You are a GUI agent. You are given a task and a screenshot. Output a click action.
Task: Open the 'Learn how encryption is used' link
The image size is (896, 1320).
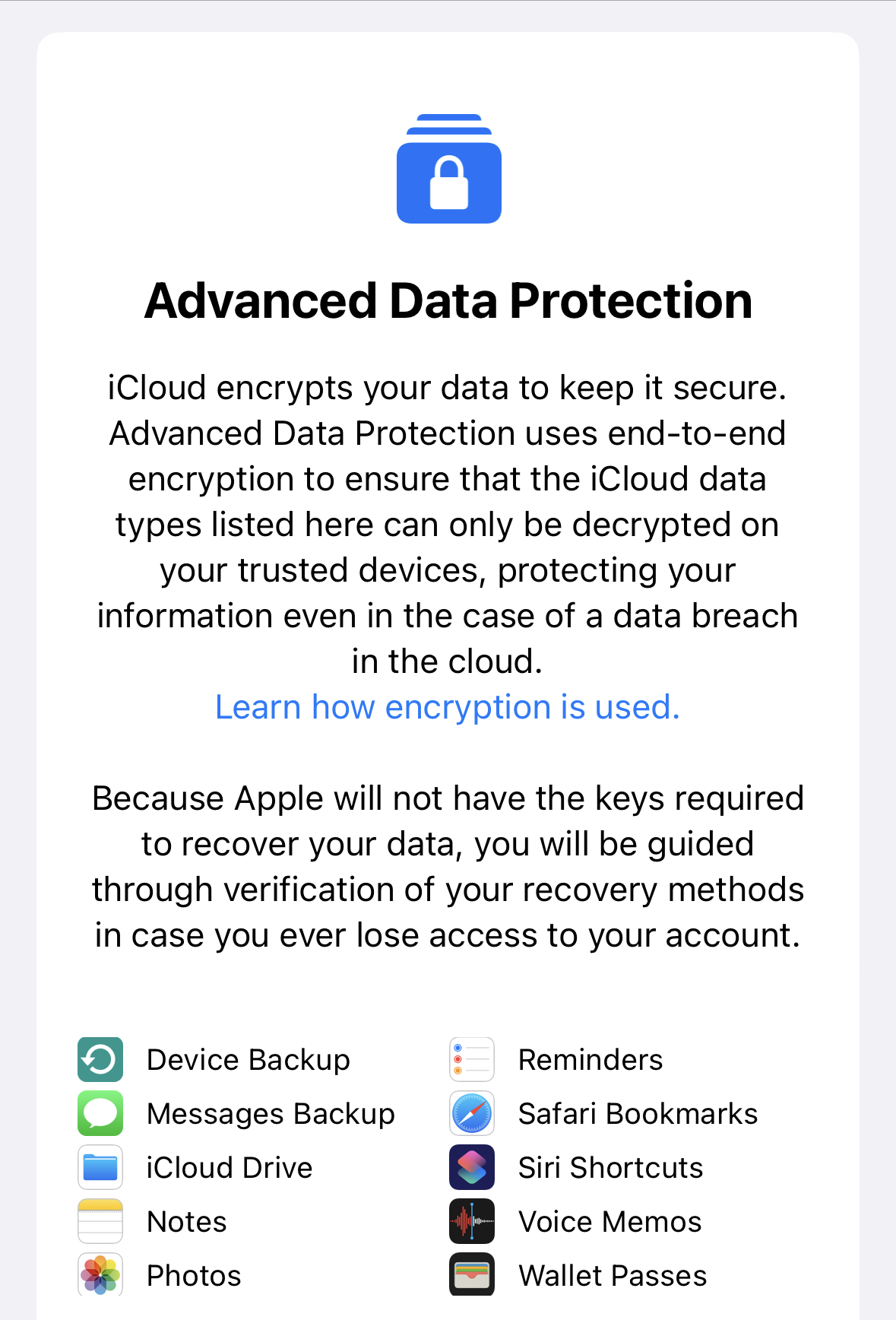(448, 707)
